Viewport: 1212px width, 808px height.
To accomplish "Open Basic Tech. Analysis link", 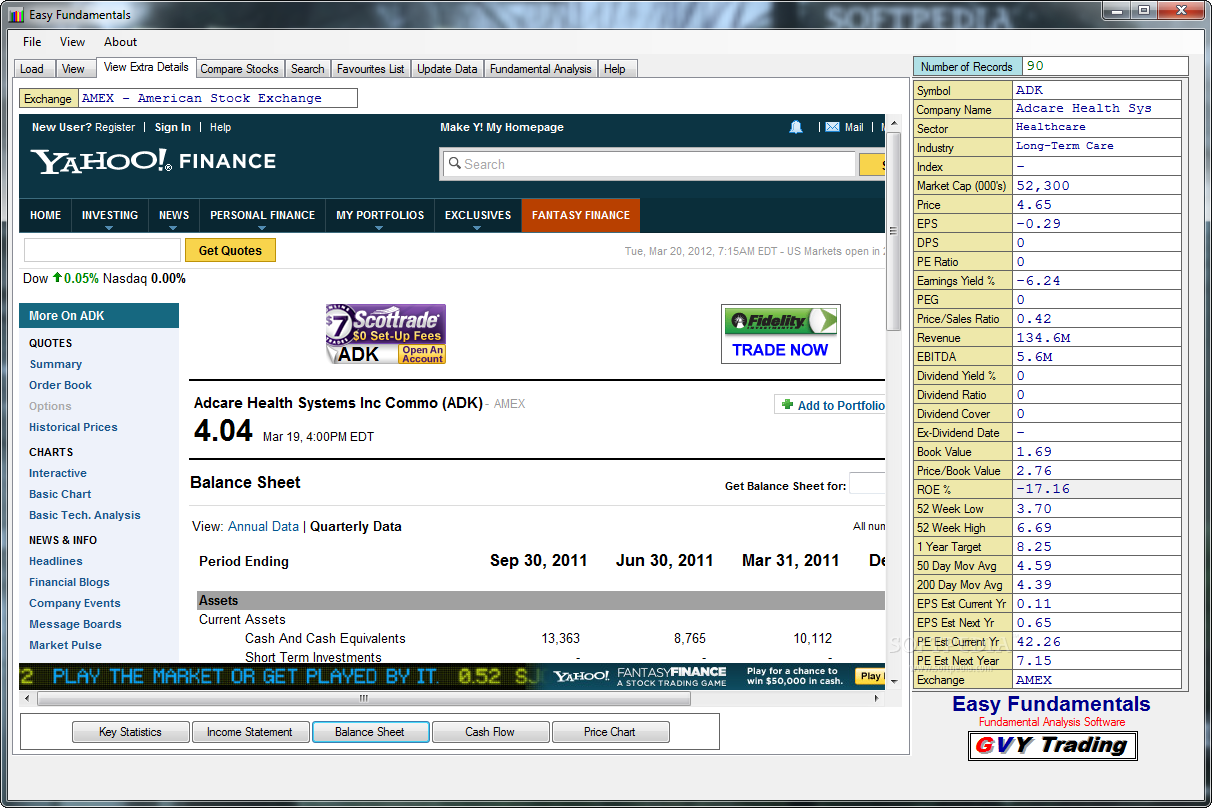I will [85, 515].
